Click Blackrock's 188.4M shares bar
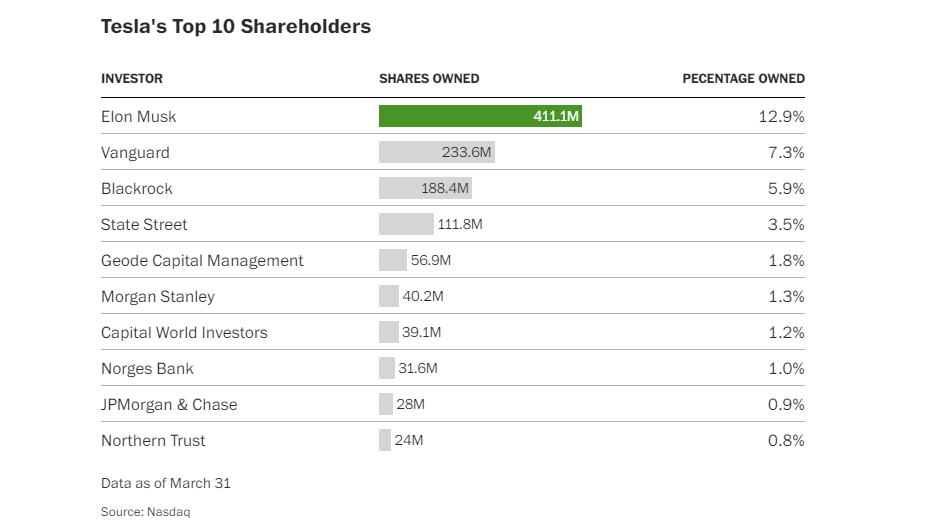This screenshot has height=523, width=937. (425, 188)
